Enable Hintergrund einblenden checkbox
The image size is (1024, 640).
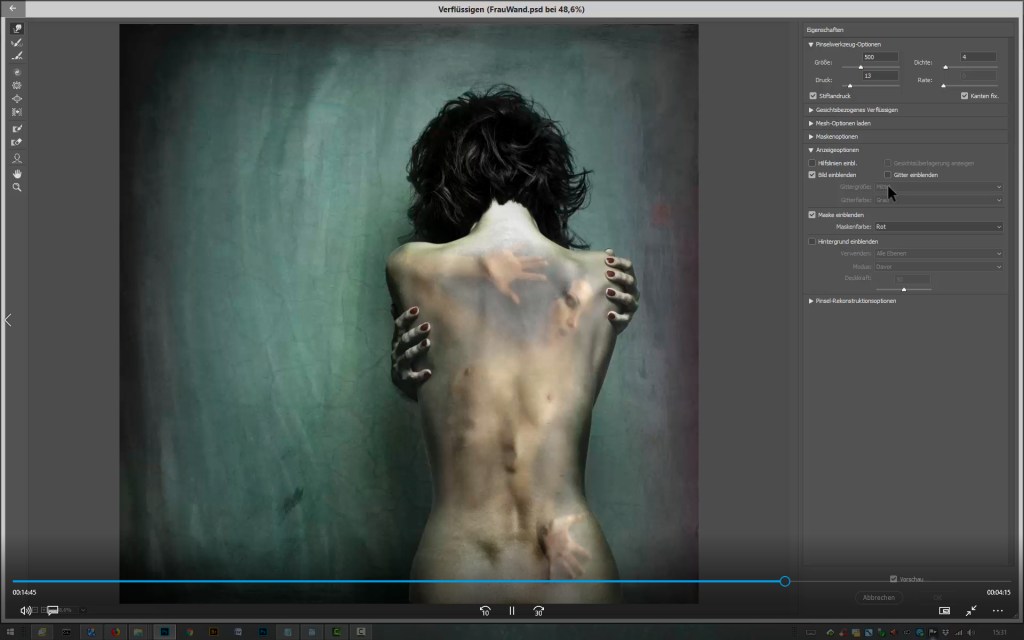coord(812,241)
